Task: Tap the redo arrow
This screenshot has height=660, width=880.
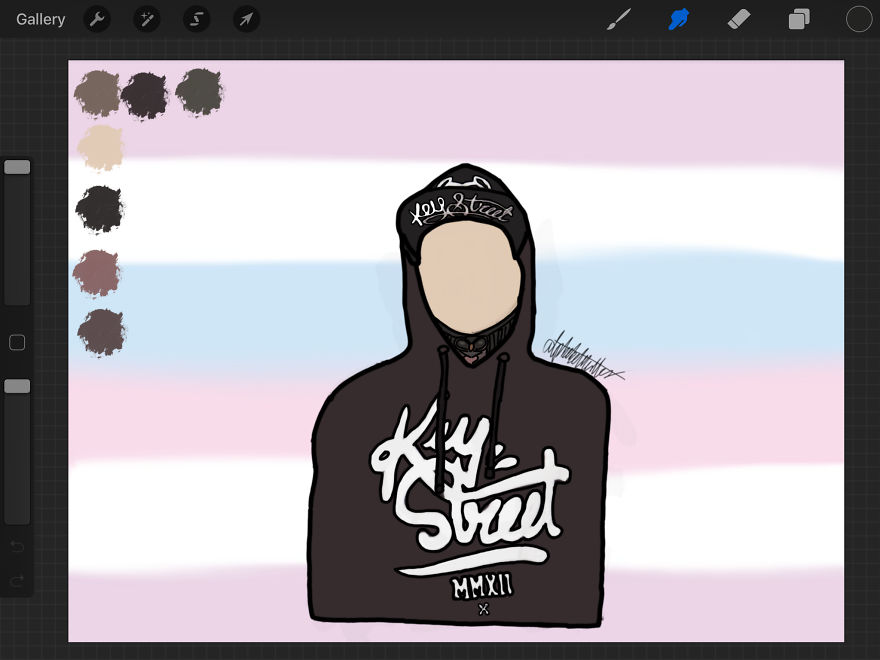Action: click(x=17, y=581)
